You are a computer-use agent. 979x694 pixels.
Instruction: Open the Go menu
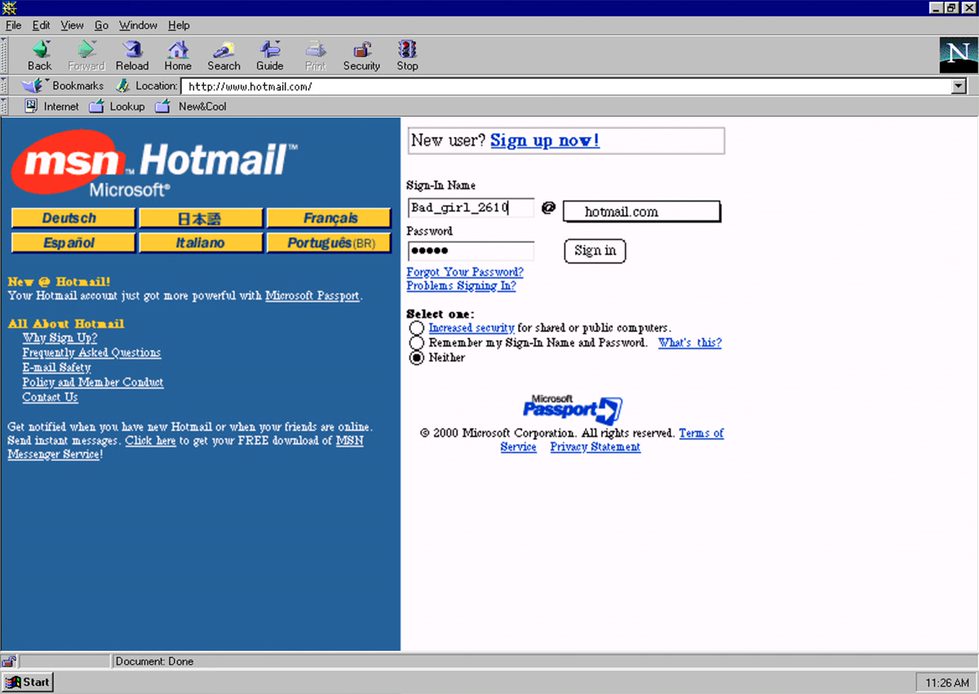[x=101, y=25]
